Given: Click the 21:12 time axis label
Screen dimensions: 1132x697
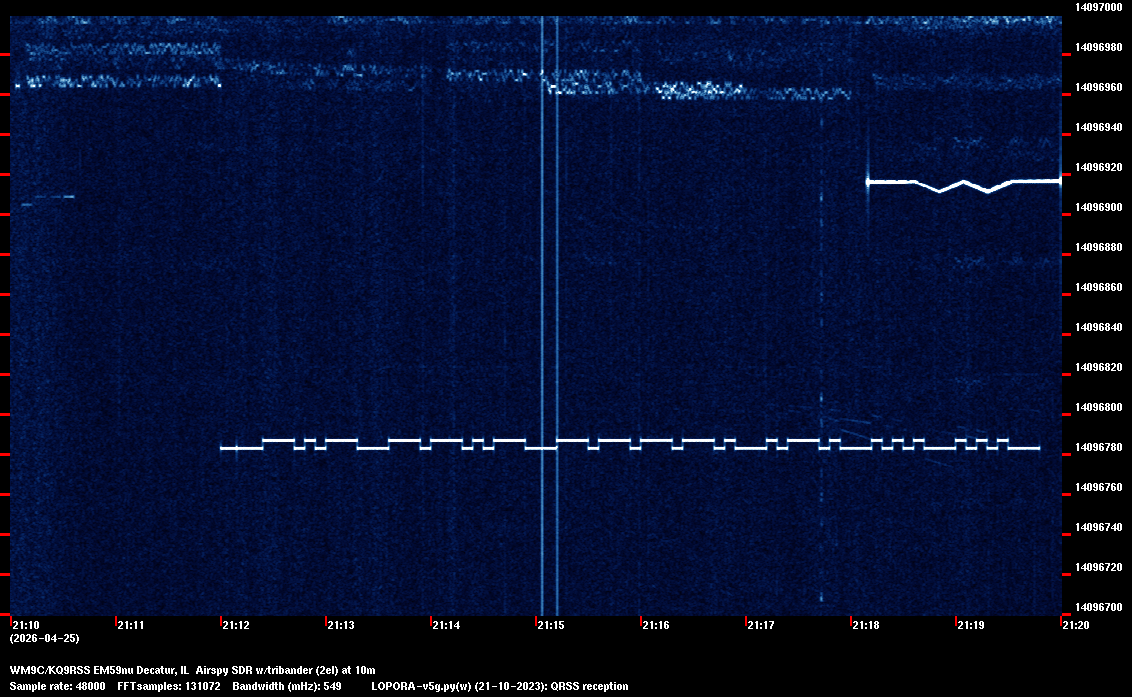Looking at the screenshot, I should pyautogui.click(x=236, y=625).
